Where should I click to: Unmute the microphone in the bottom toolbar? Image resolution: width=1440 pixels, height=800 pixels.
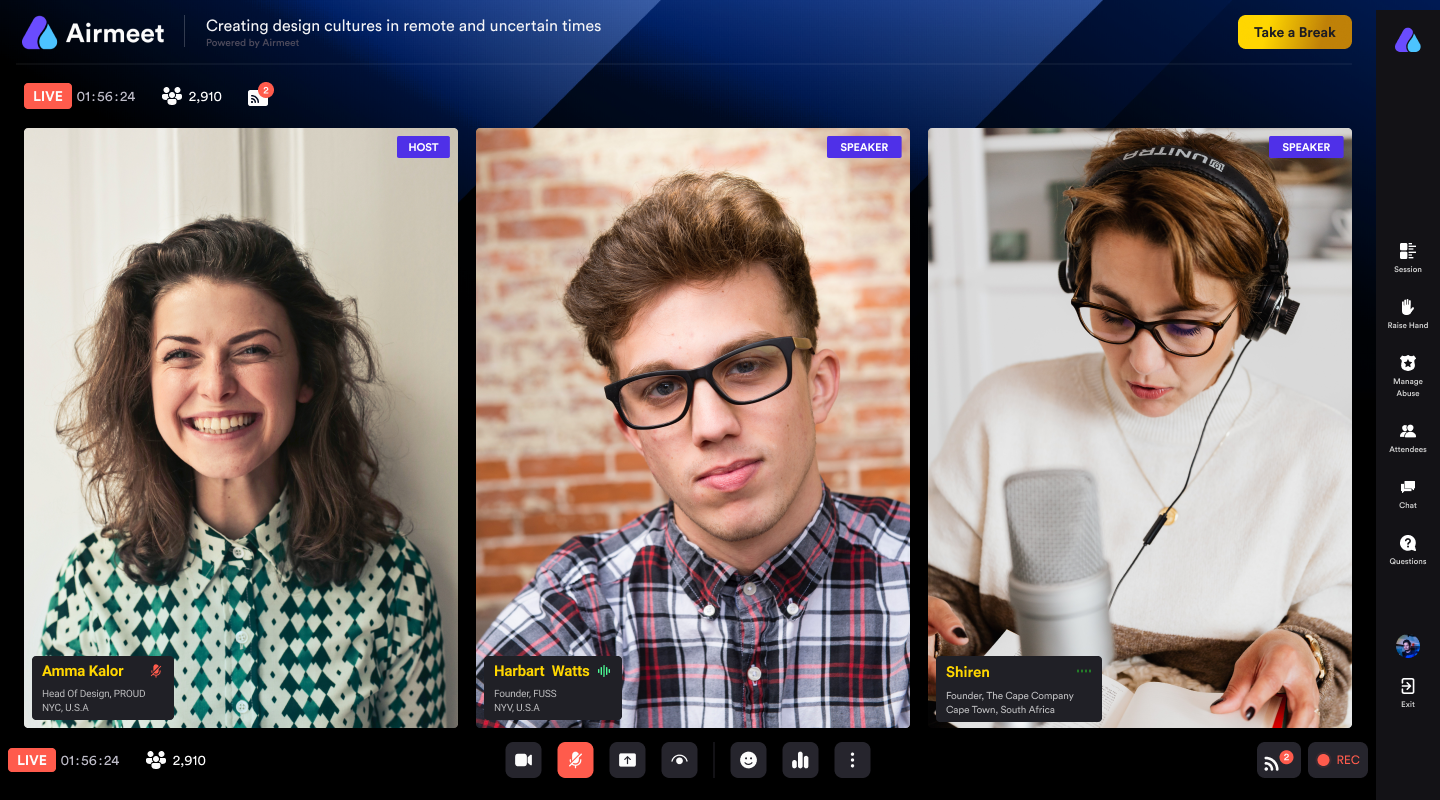[x=575, y=760]
